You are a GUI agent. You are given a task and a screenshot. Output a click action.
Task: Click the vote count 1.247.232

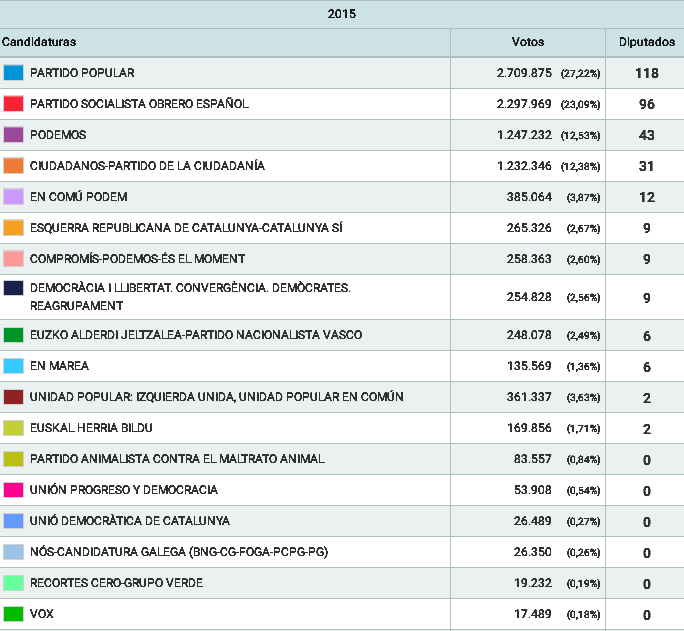(x=524, y=135)
